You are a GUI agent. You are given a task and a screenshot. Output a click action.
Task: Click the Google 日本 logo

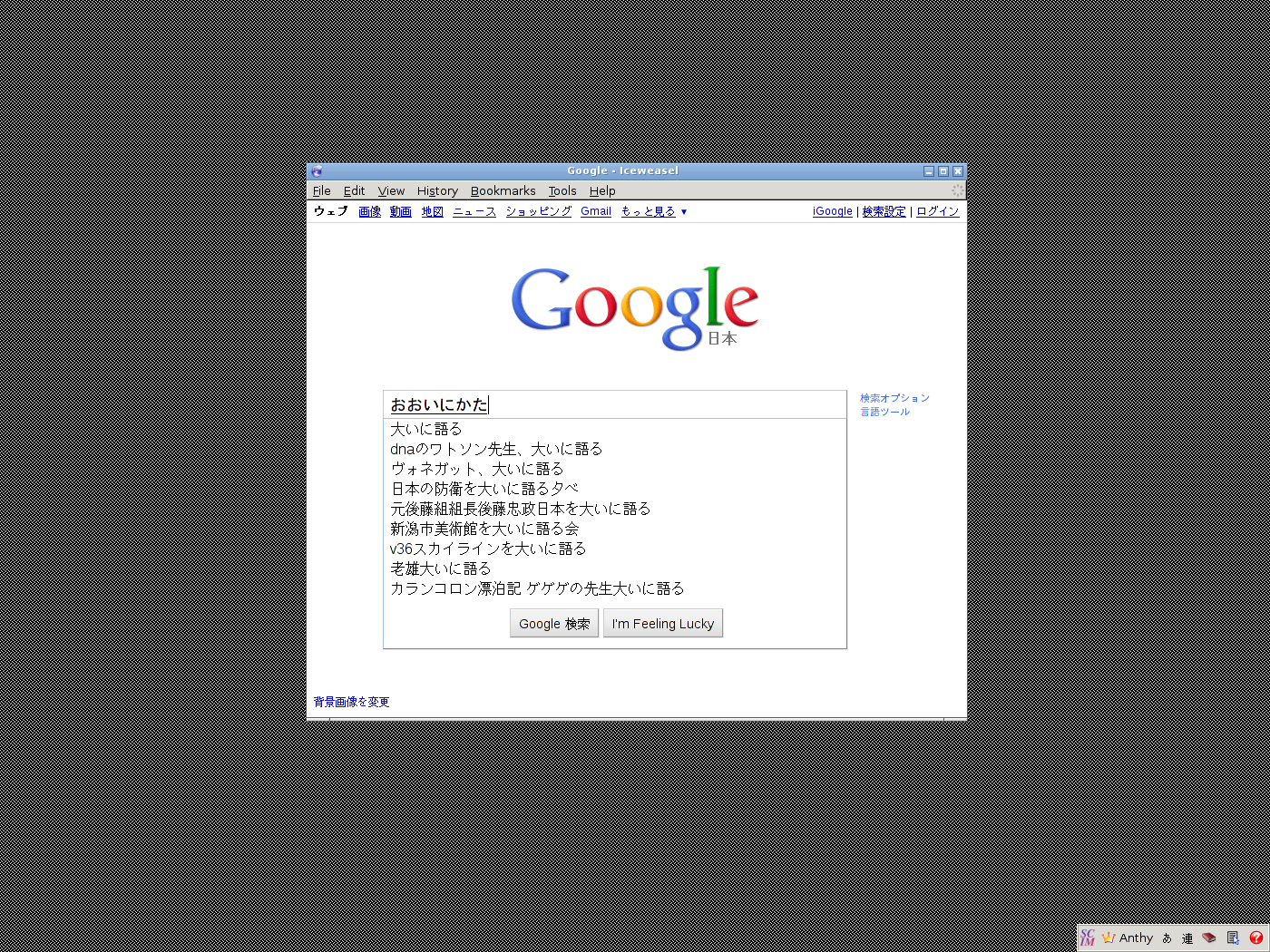[x=635, y=308]
